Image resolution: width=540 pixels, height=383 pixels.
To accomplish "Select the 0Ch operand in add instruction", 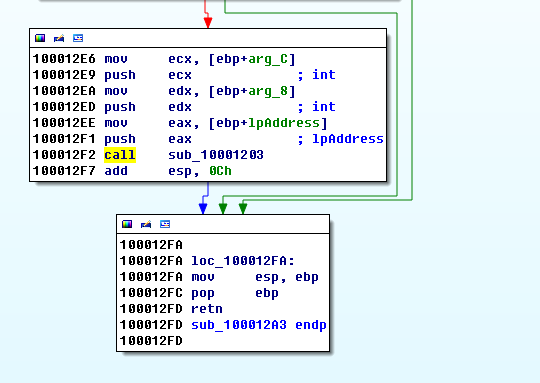I will 220,171.
